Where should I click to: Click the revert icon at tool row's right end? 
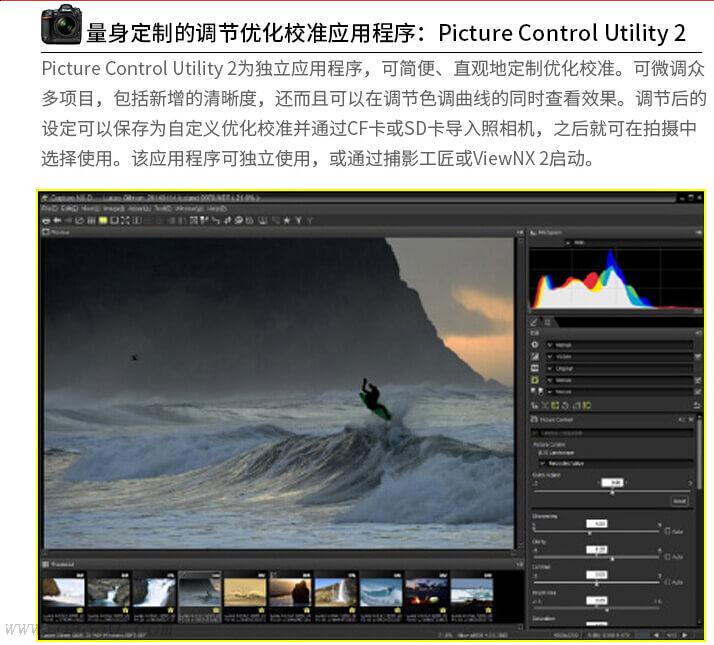[697, 405]
